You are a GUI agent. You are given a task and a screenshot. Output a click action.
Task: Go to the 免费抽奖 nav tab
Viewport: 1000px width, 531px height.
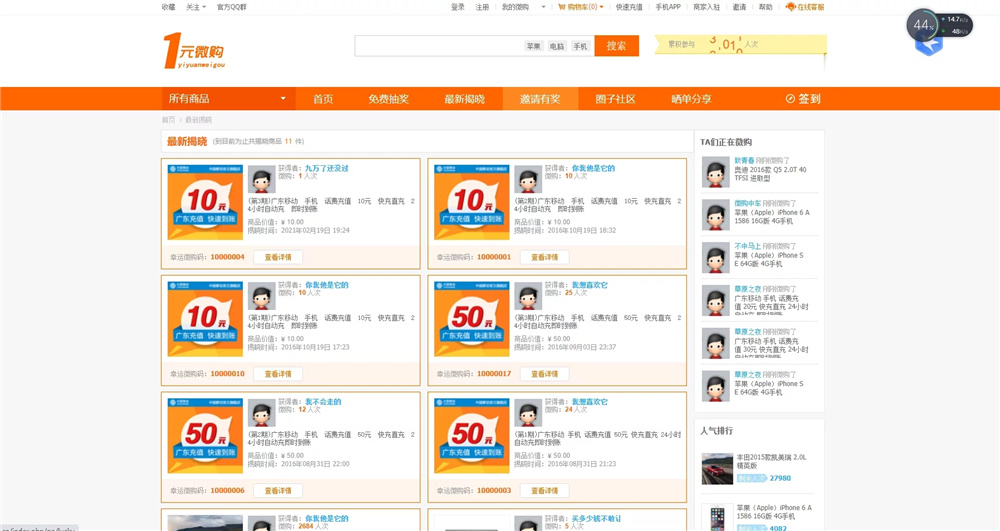click(388, 99)
